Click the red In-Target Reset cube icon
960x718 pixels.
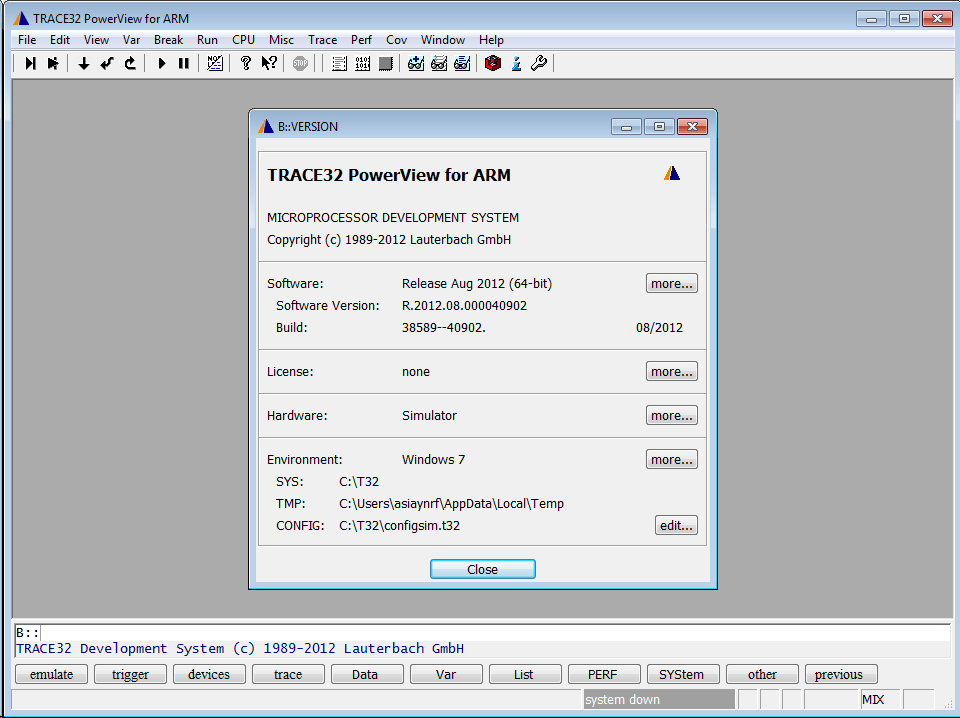493,63
